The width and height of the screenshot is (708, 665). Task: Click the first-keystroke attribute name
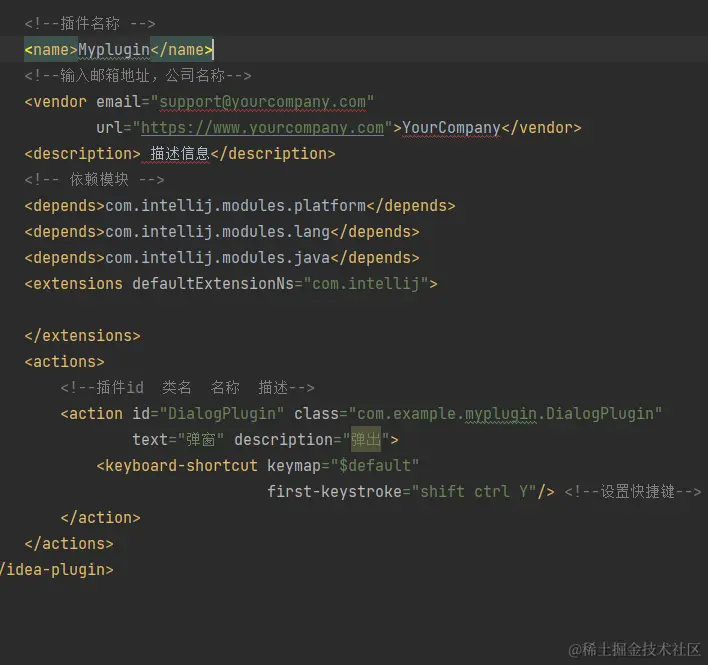pyautogui.click(x=334, y=492)
